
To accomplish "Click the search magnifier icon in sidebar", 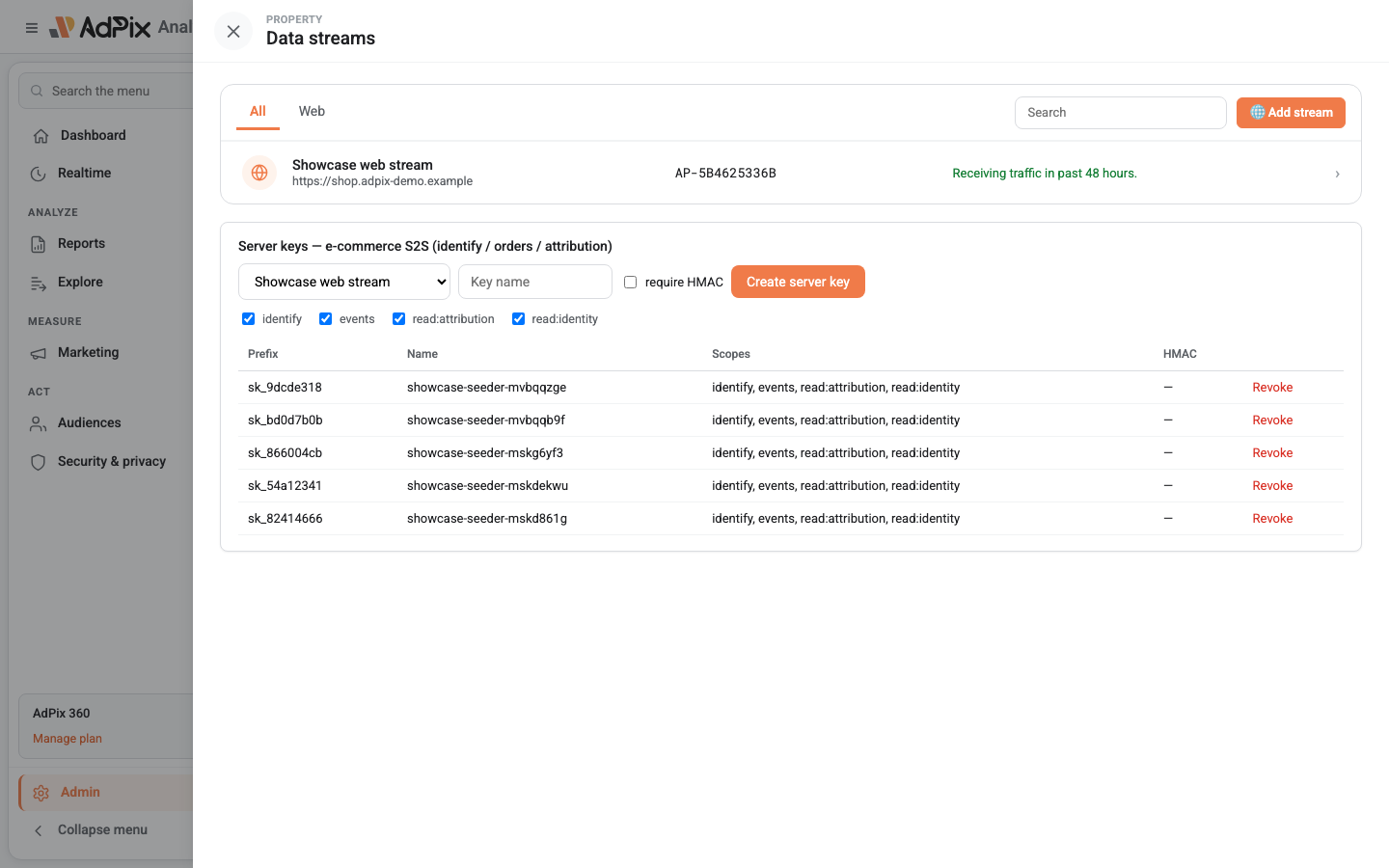I will (x=37, y=91).
